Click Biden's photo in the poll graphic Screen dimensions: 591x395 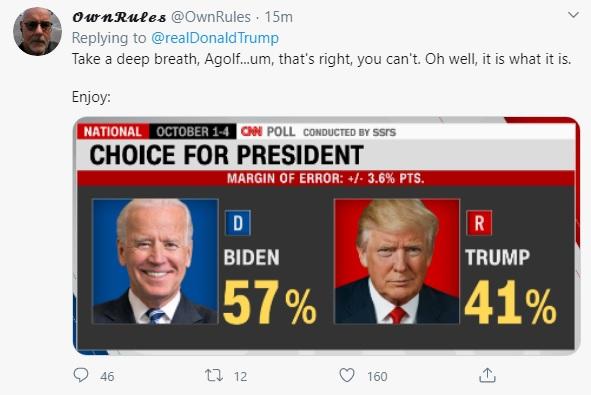155,261
